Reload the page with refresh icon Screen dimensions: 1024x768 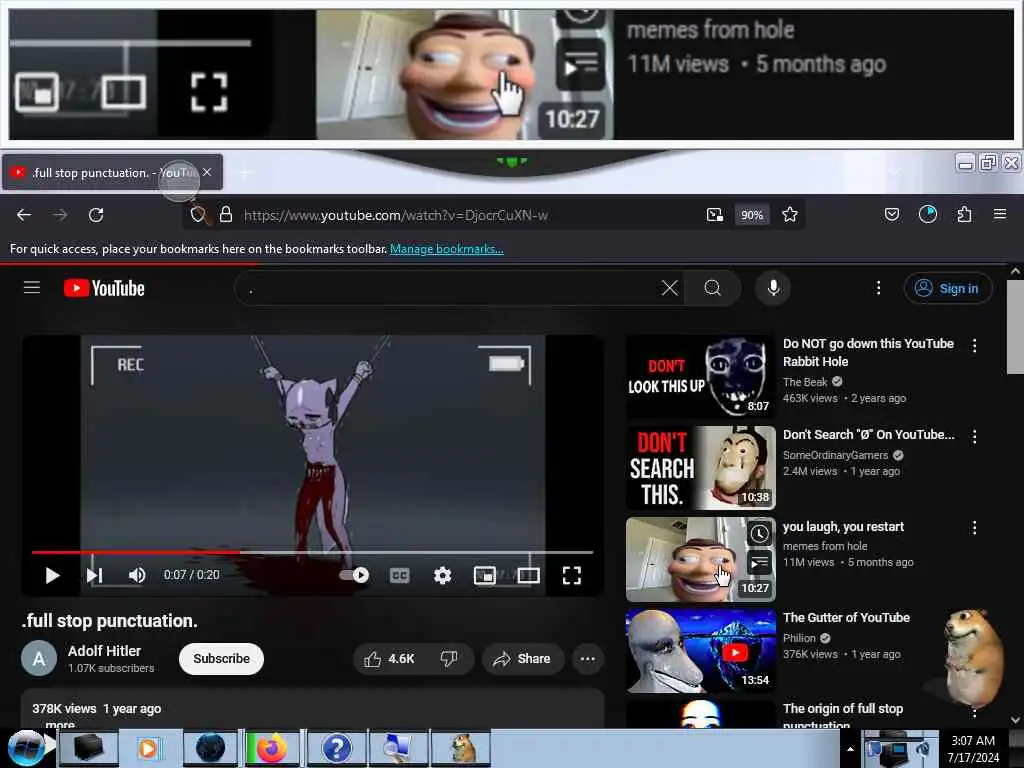click(96, 215)
